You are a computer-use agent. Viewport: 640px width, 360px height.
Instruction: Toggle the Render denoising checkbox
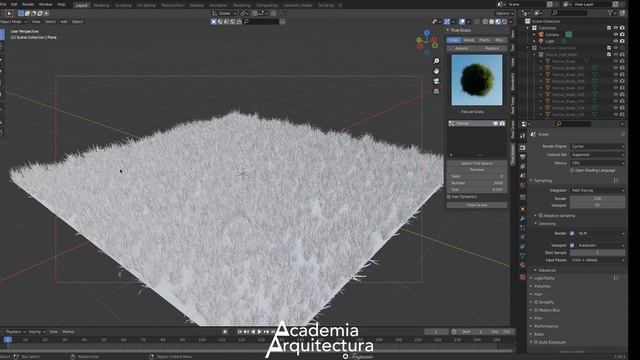coord(572,233)
